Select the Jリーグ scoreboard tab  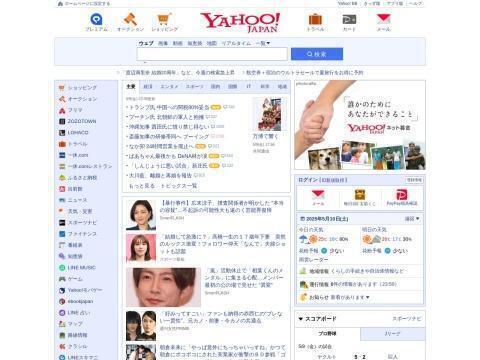click(393, 334)
